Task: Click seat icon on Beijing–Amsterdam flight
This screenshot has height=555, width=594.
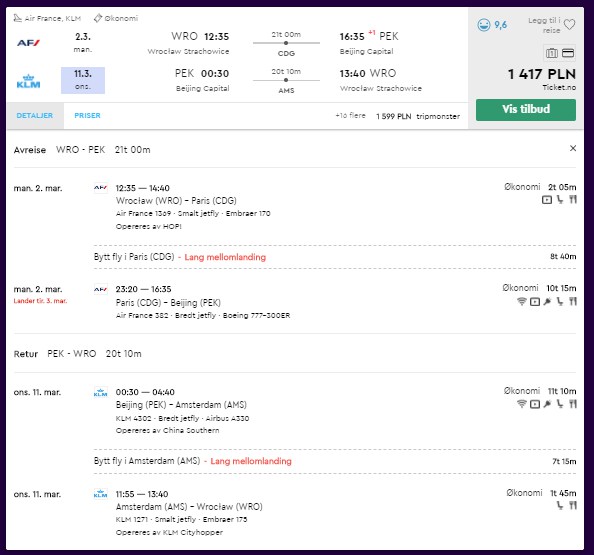Action: tap(560, 404)
